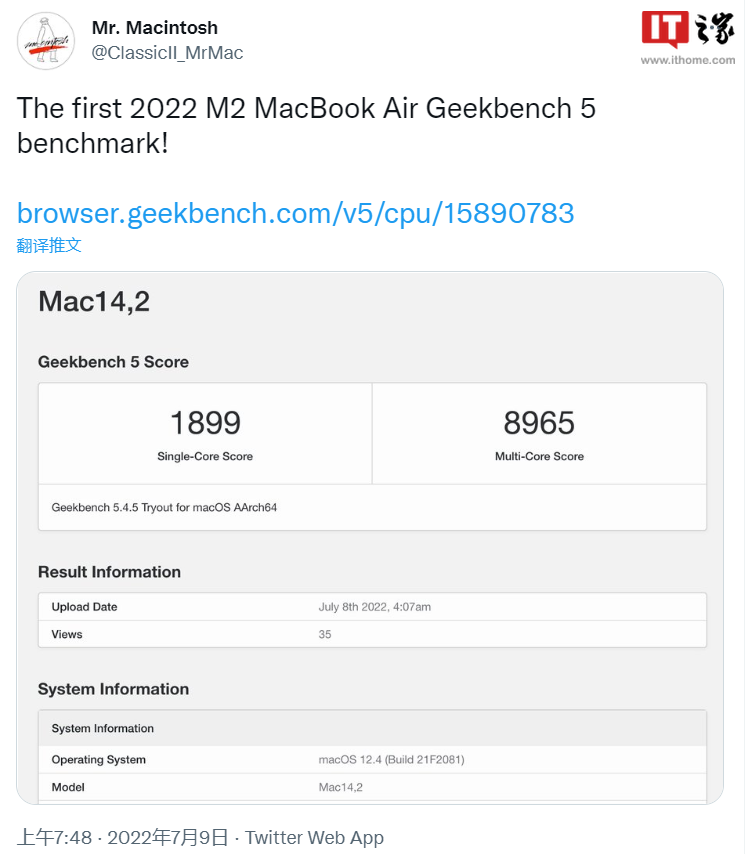Screen dimensions: 746x854
Task: Click the Upload Date row
Action: 372,607
